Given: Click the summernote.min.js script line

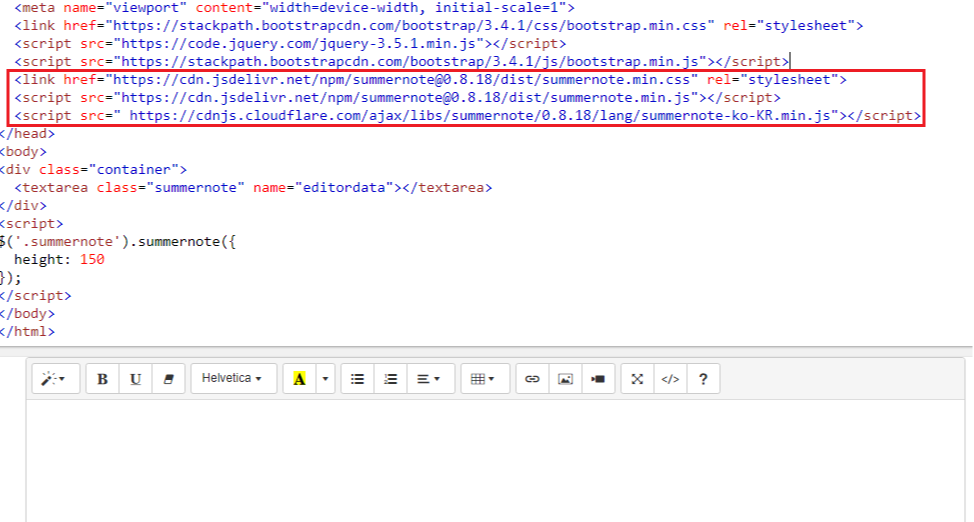Looking at the screenshot, I should (x=398, y=98).
